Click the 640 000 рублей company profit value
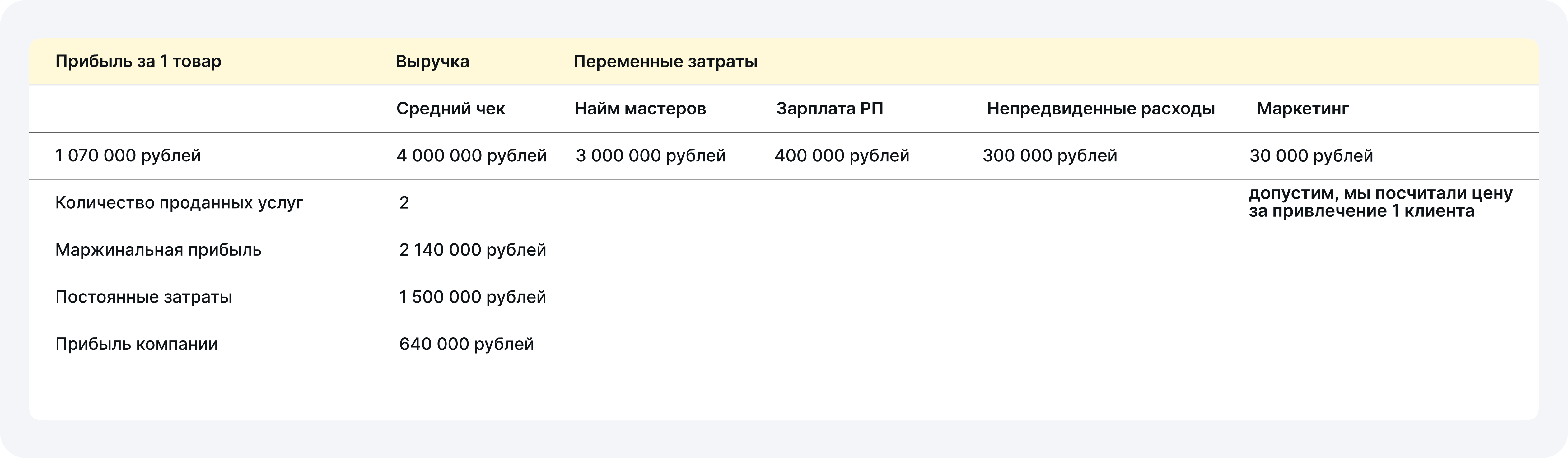This screenshot has height=458, width=1568. tap(466, 344)
